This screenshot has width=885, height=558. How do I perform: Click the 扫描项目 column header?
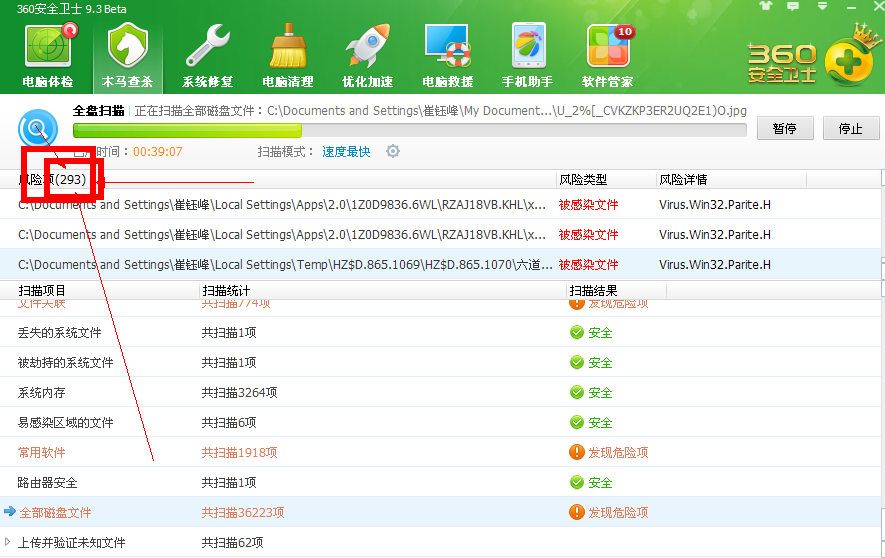coord(42,291)
